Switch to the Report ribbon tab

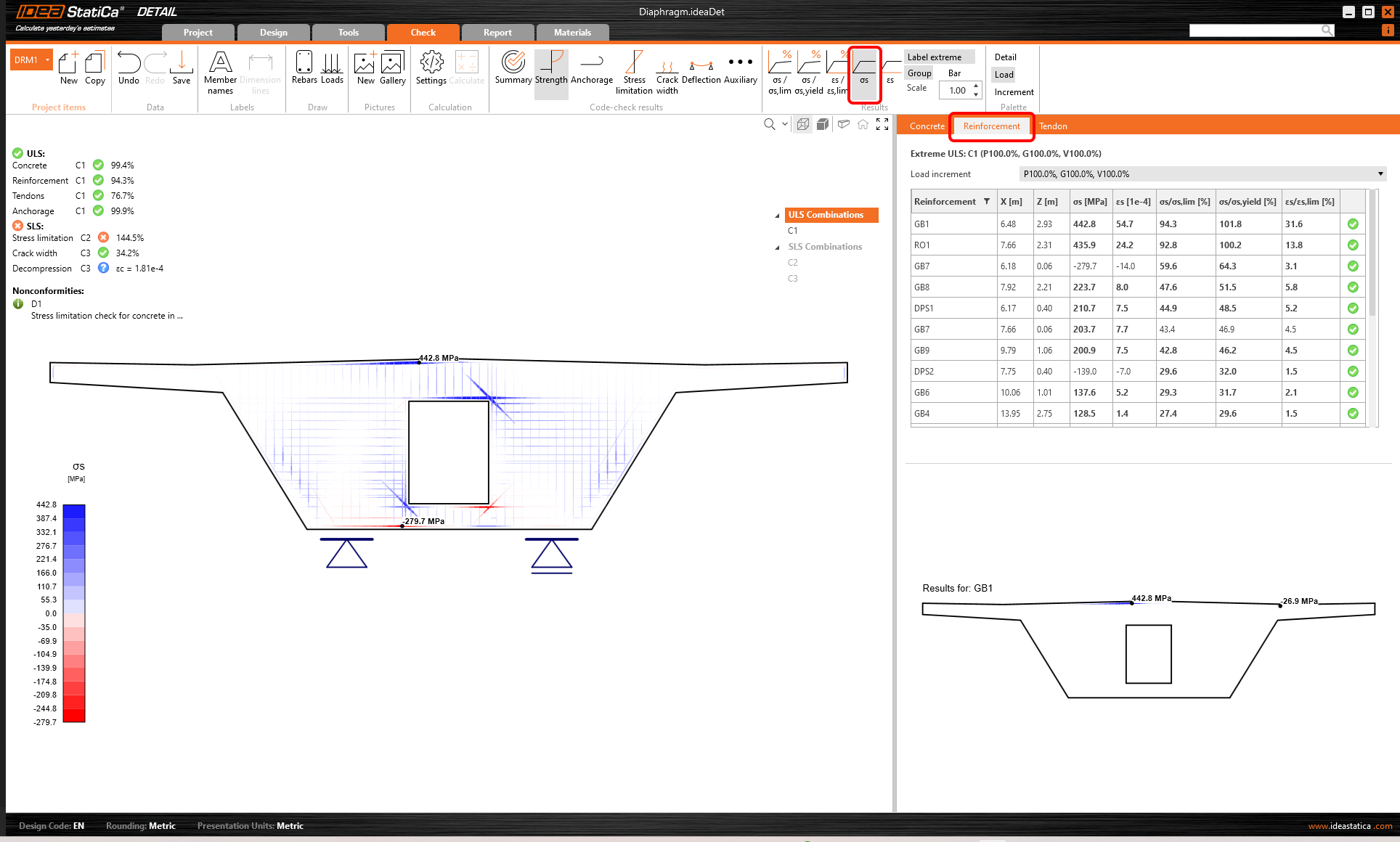(x=497, y=33)
